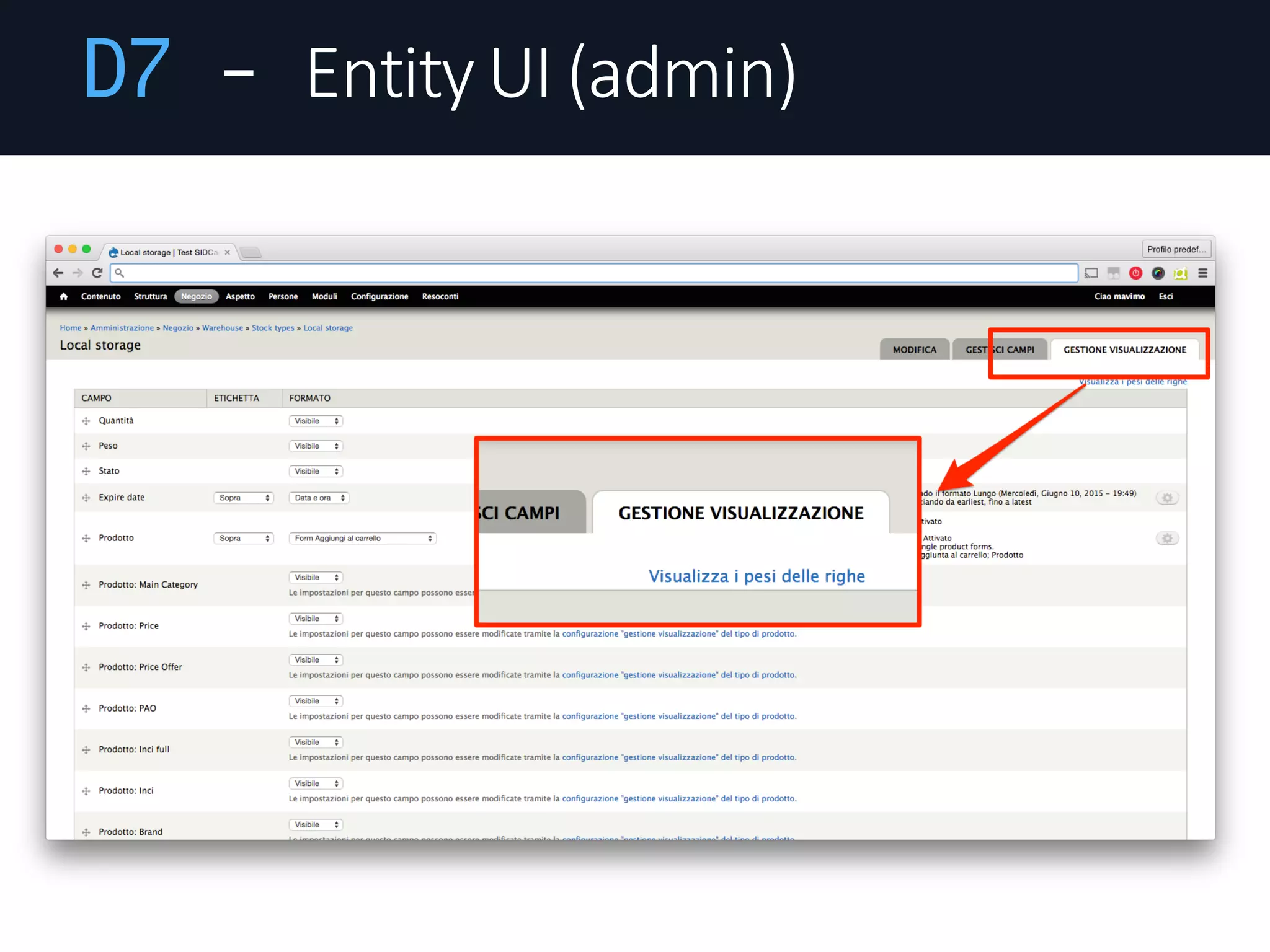The width and height of the screenshot is (1270, 952).
Task: Click drag handle for Prodotto: Main Category
Action: point(86,585)
